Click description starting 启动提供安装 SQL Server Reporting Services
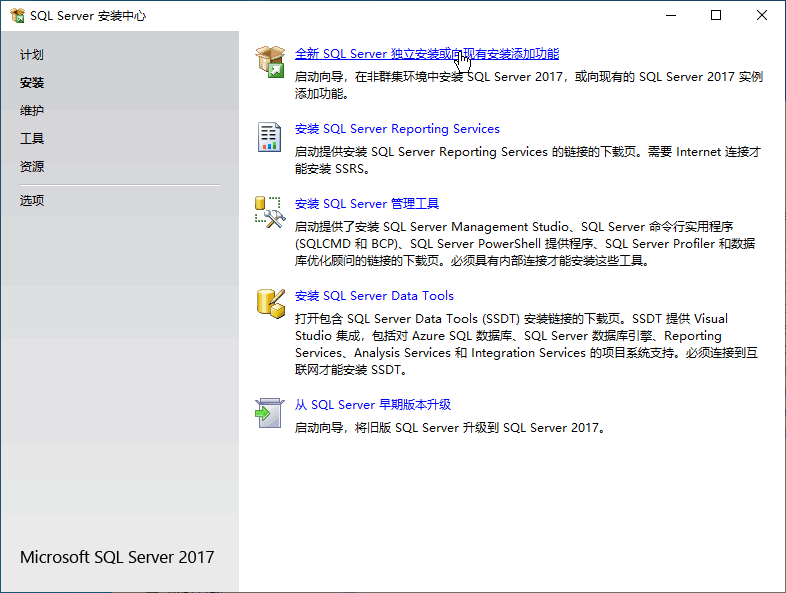The image size is (786, 593). (528, 160)
